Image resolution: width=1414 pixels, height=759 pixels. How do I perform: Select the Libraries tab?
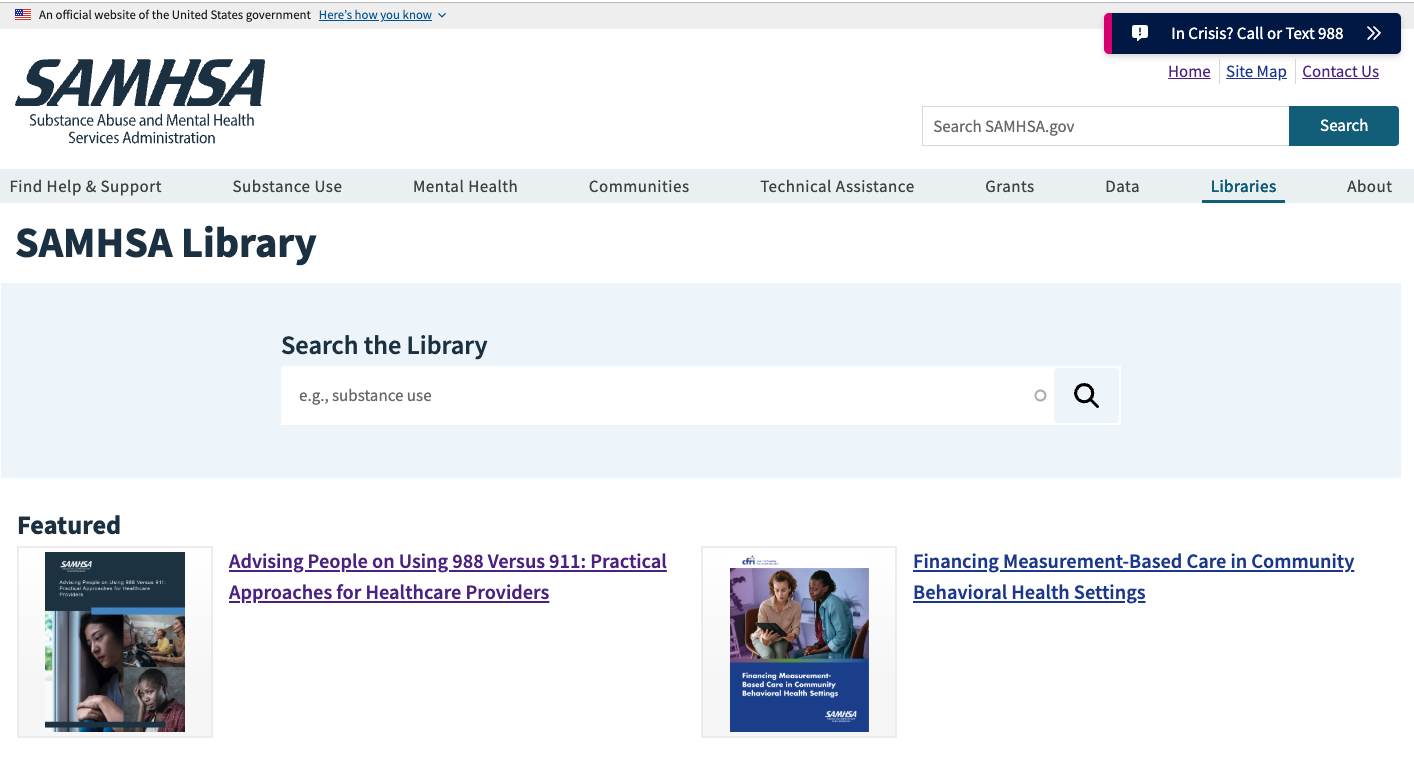coord(1243,186)
